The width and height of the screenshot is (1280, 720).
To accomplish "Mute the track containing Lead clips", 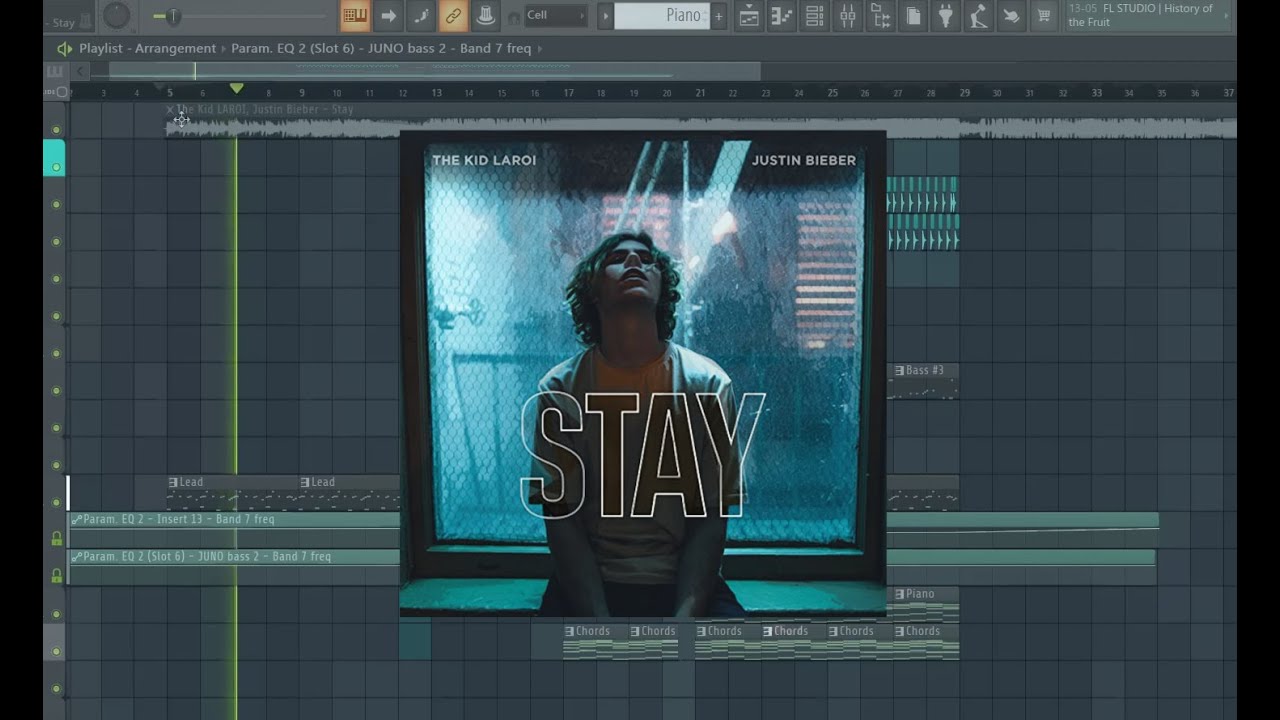I will click(x=56, y=502).
